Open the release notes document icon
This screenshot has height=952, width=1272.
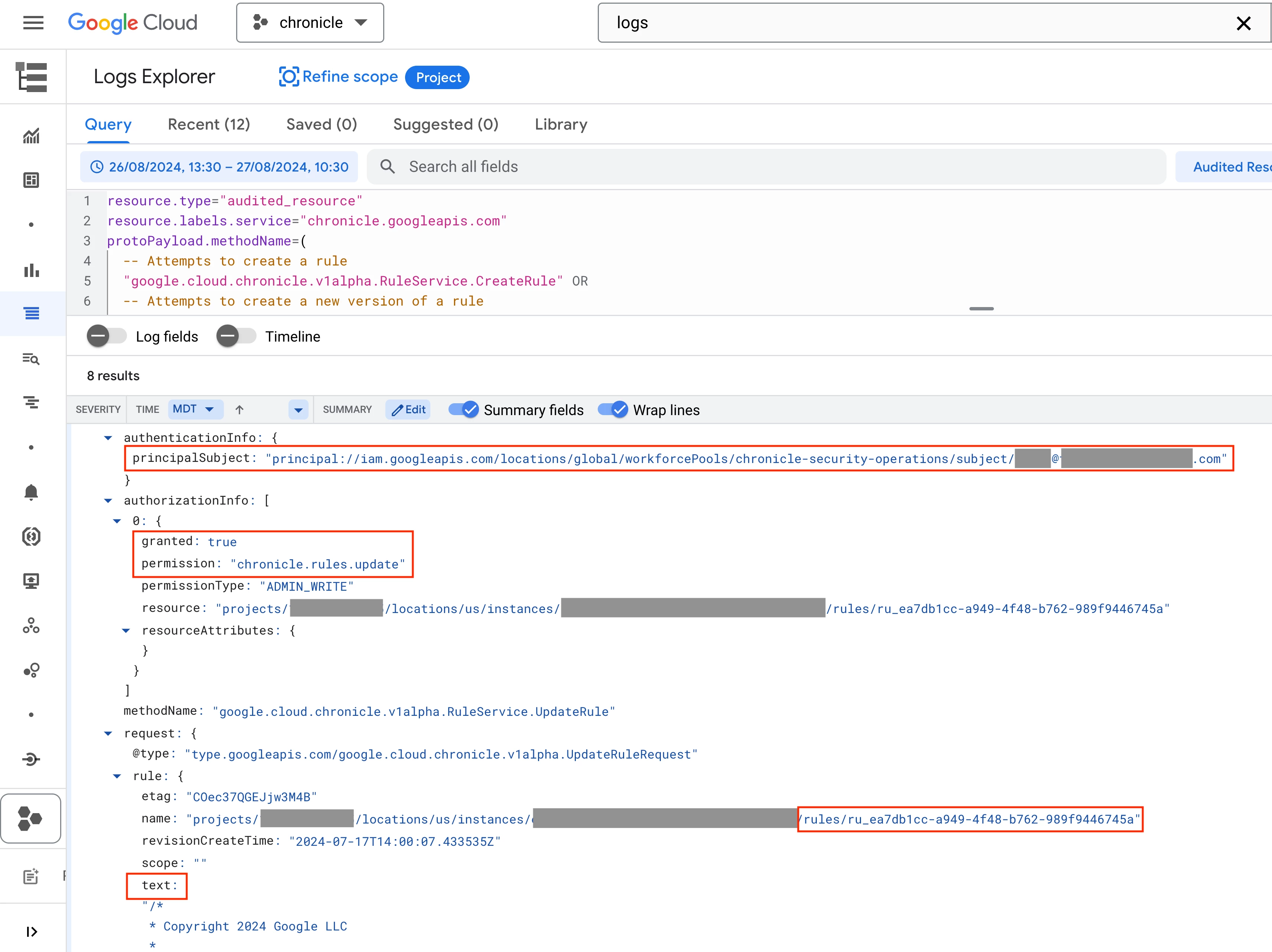pos(31,876)
